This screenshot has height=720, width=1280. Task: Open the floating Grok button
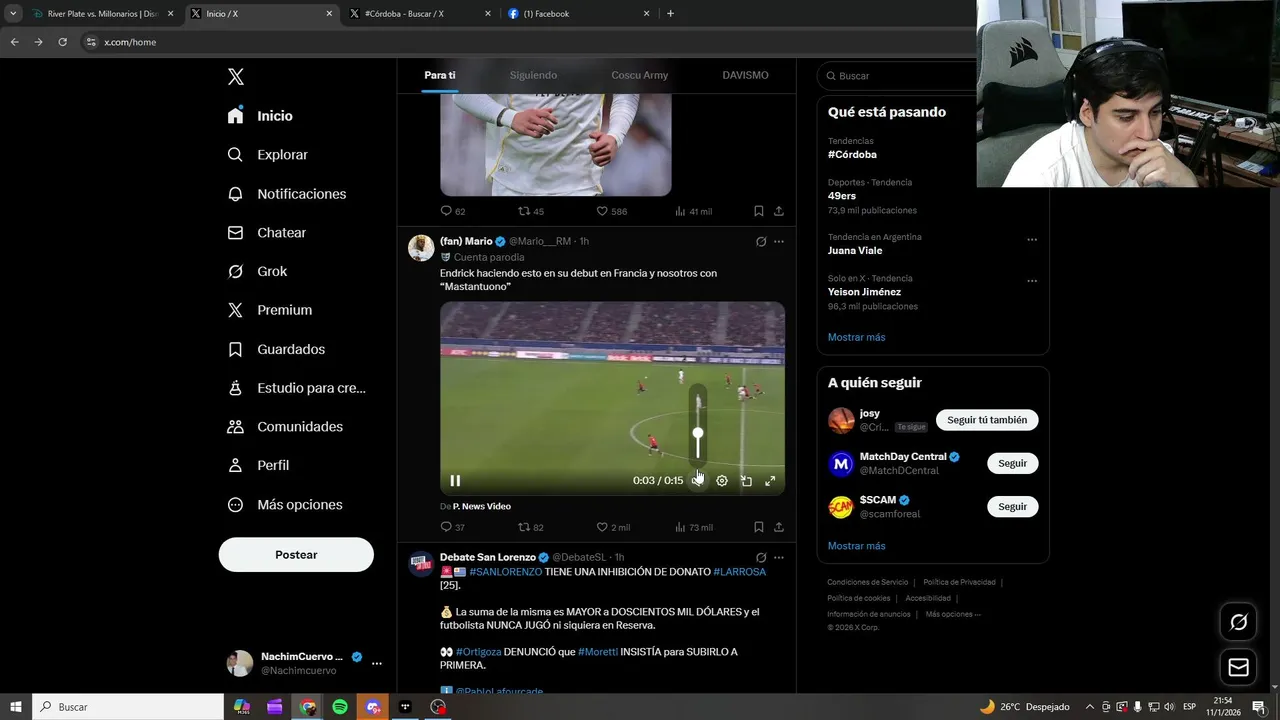1238,623
